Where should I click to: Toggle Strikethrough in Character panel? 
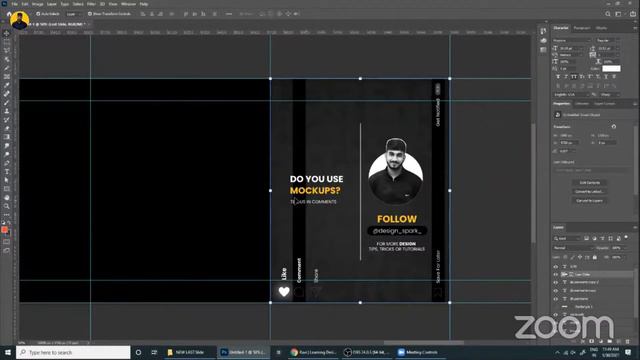coord(614,77)
